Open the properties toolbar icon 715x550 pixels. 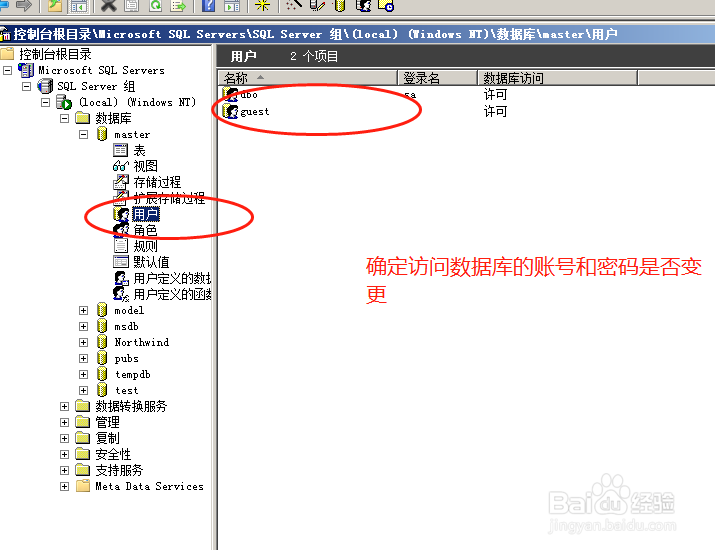(x=132, y=5)
